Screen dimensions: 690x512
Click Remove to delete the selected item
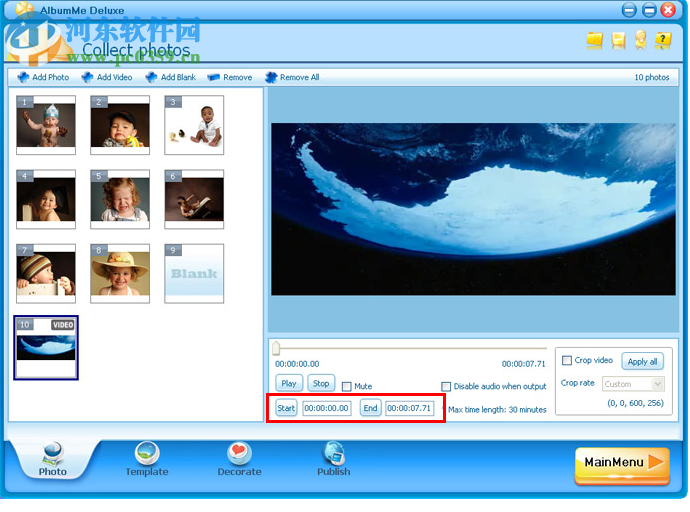[x=230, y=77]
